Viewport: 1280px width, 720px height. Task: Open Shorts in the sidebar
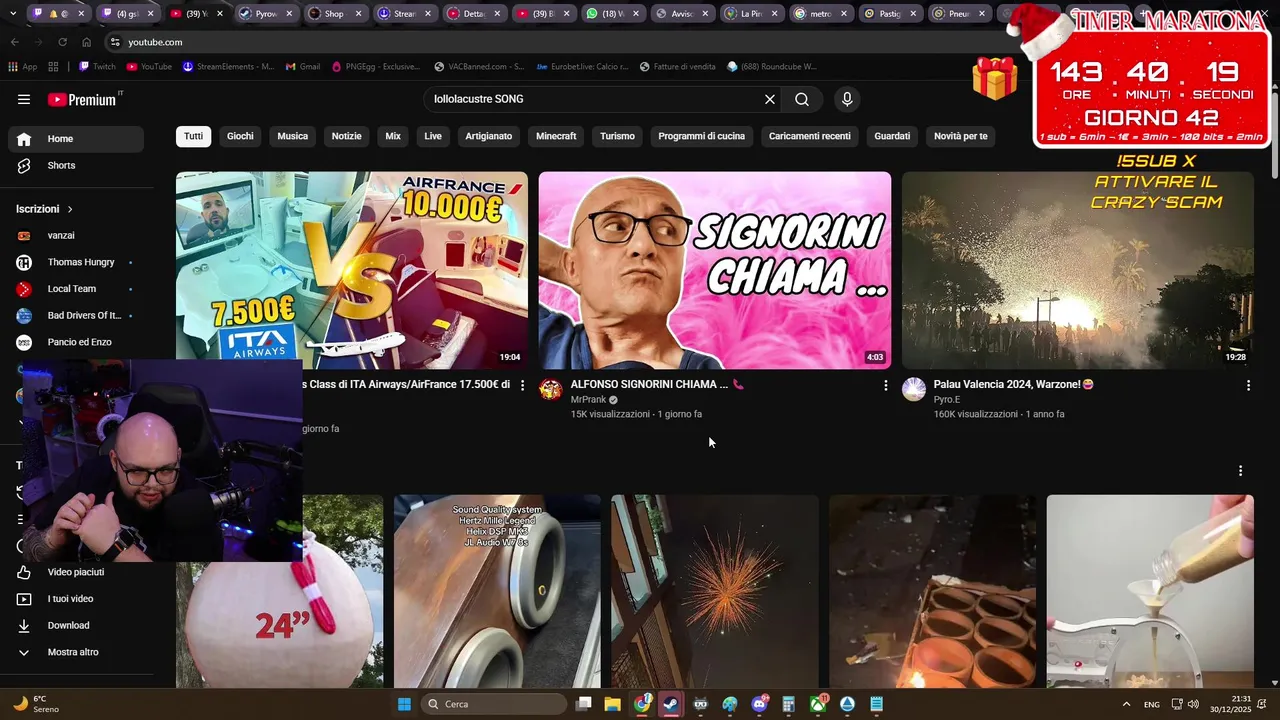pos(76,165)
